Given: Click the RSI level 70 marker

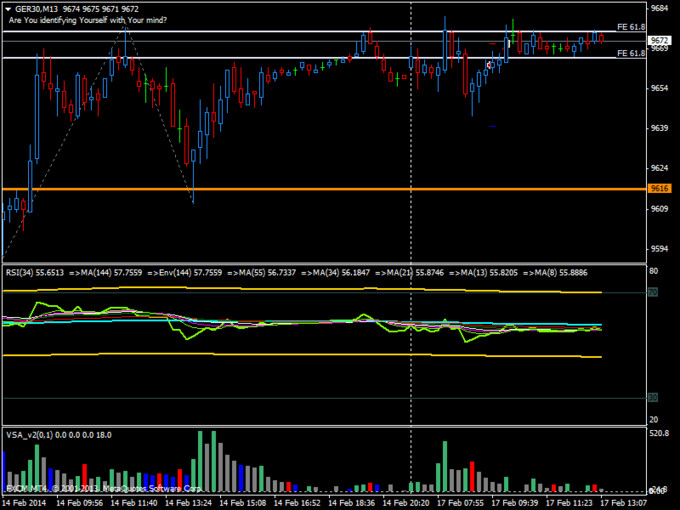Looking at the screenshot, I should [652, 293].
